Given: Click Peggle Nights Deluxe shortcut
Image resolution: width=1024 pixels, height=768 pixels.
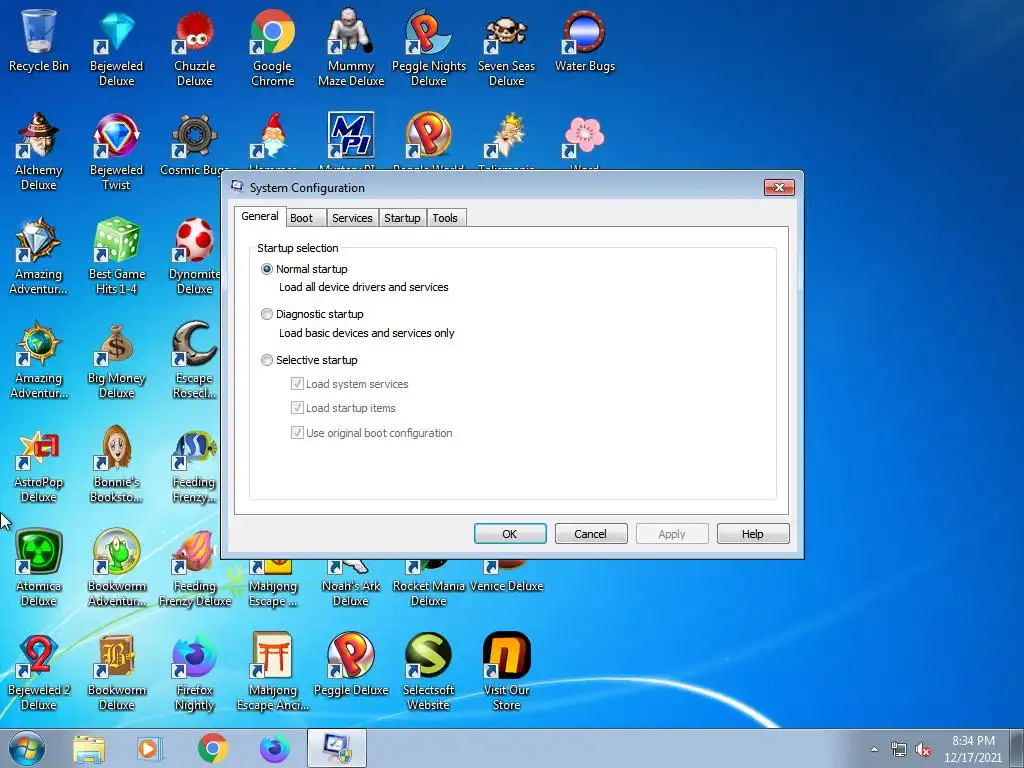Looking at the screenshot, I should pos(428,48).
